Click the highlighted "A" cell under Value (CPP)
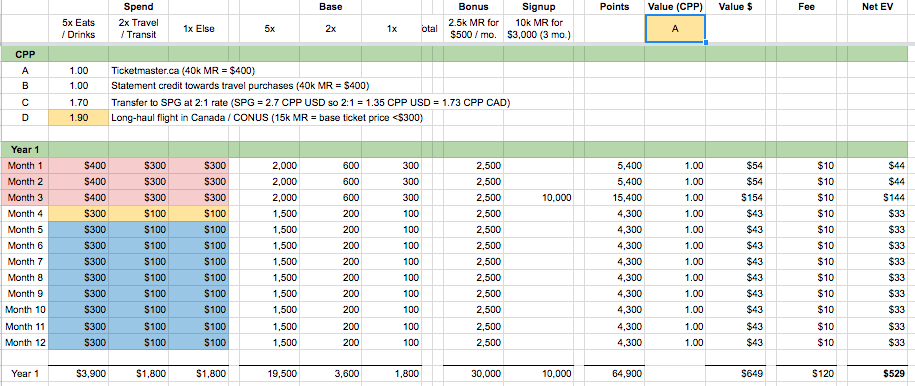The width and height of the screenshot is (915, 386). tap(675, 29)
